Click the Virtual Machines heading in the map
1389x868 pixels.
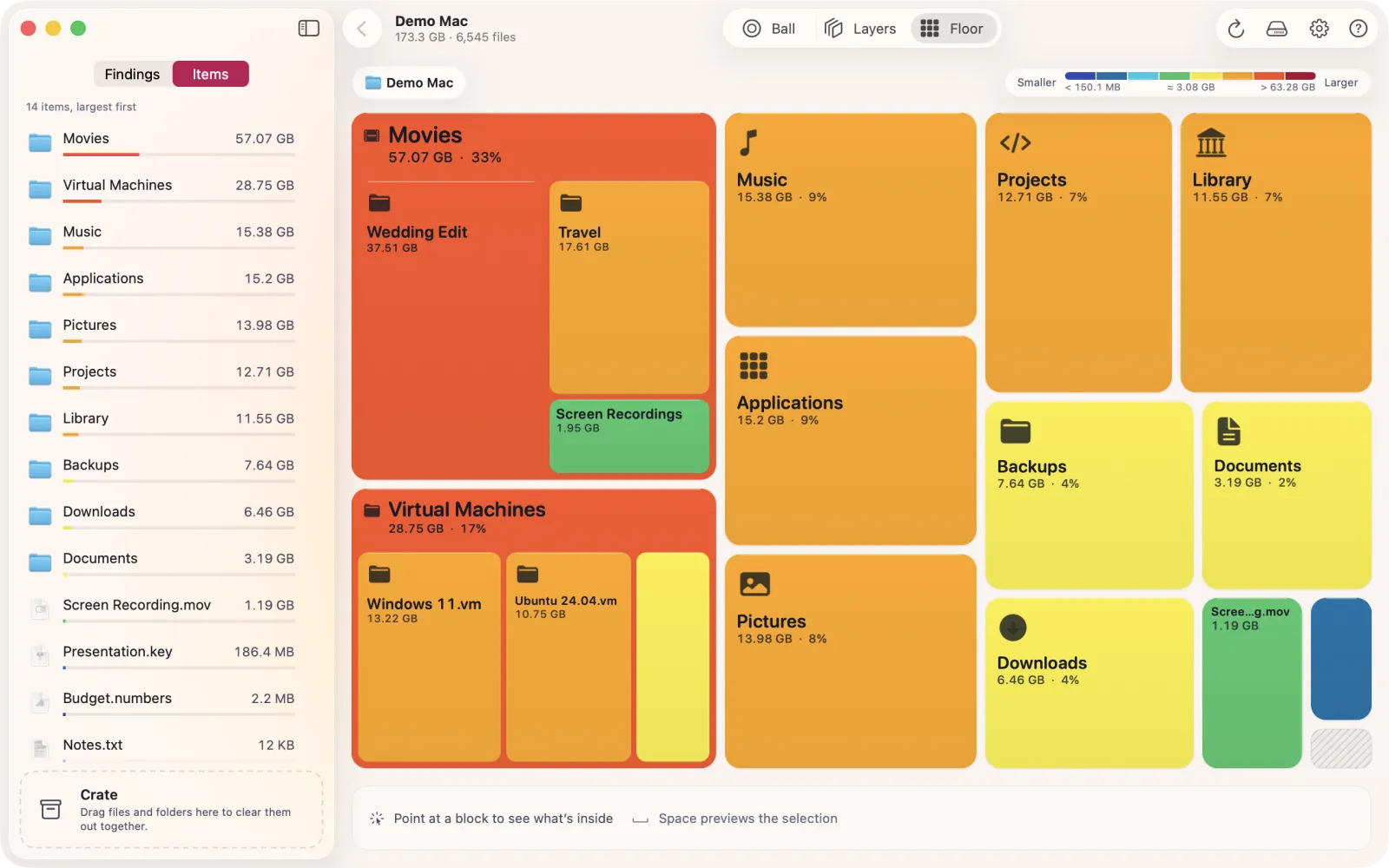(x=467, y=510)
